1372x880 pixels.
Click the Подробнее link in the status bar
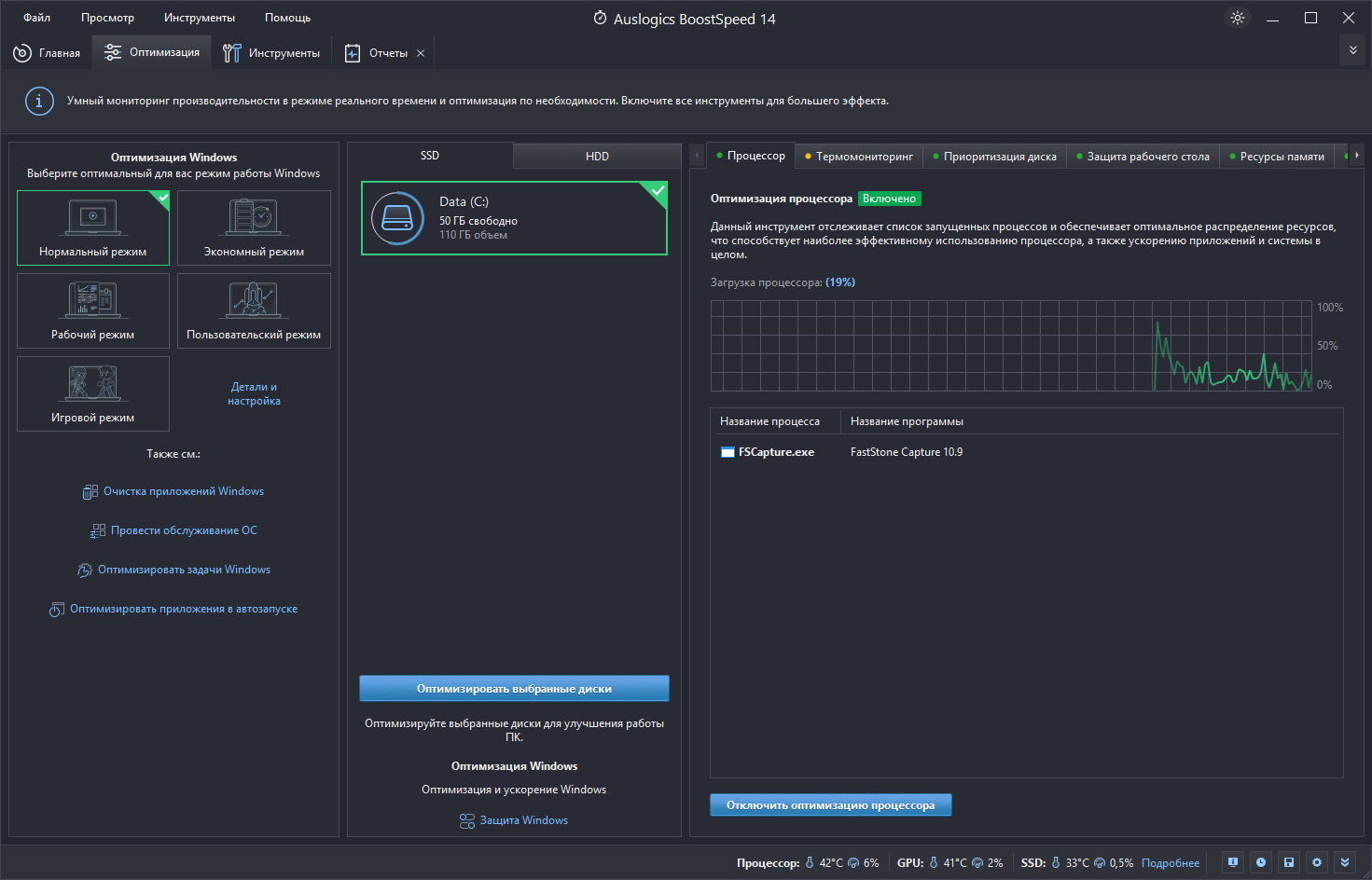click(x=1171, y=863)
